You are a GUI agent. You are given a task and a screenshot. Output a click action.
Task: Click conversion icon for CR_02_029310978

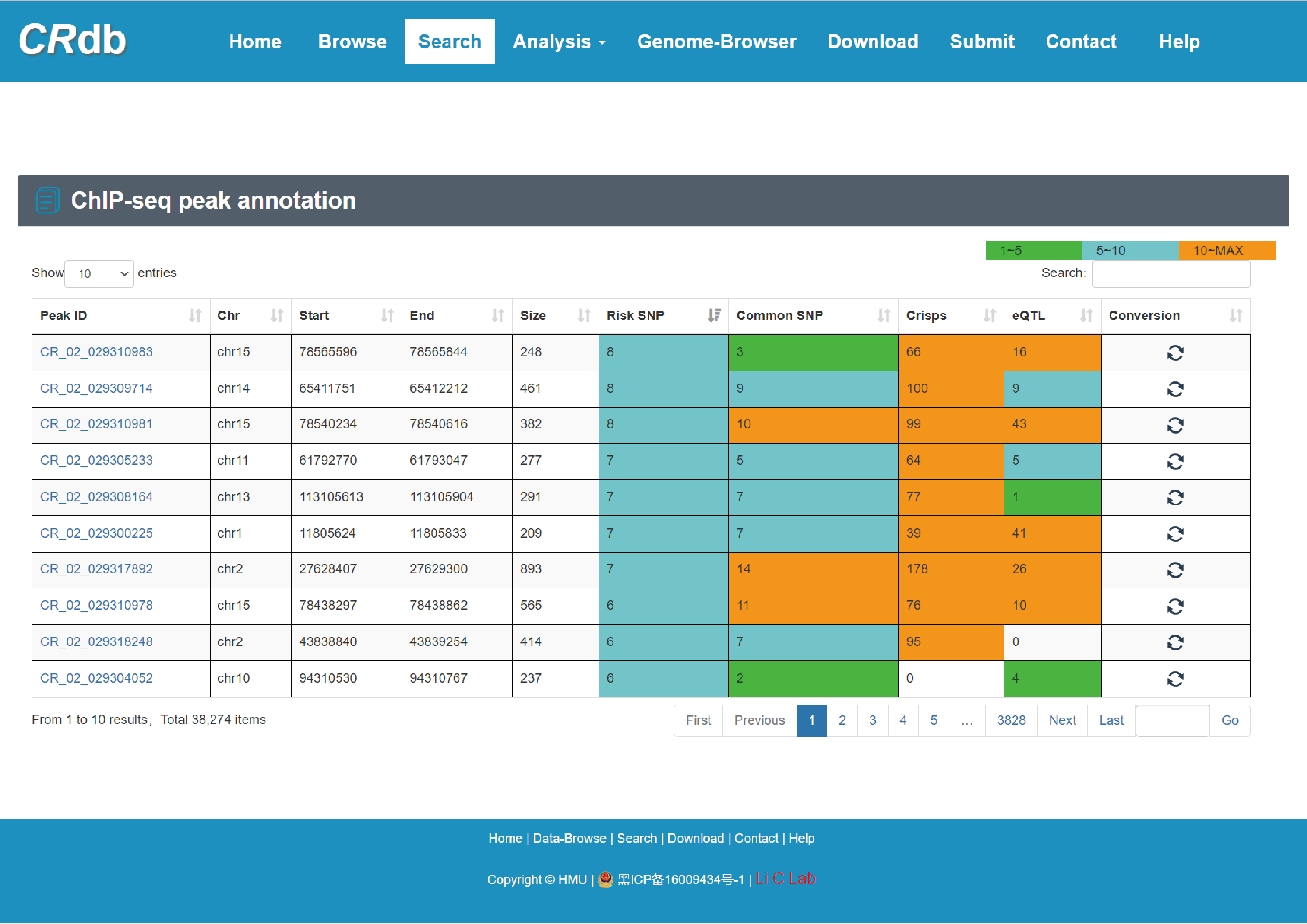1175,607
